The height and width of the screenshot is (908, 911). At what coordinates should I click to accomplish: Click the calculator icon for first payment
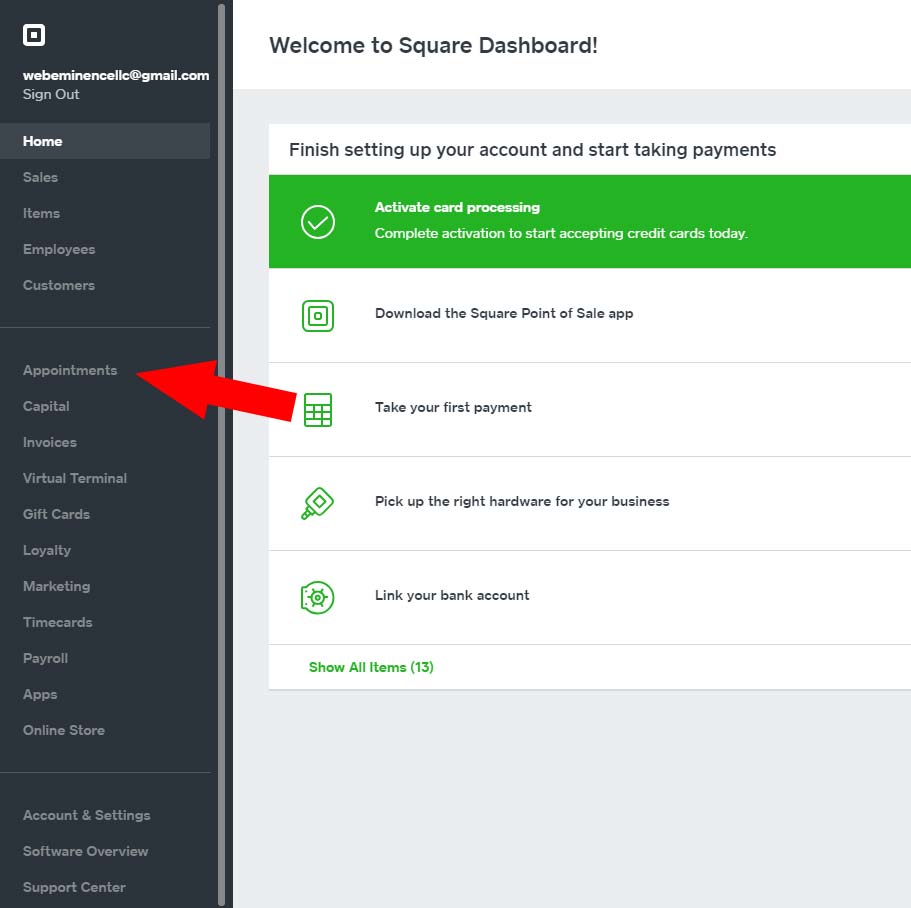(318, 410)
